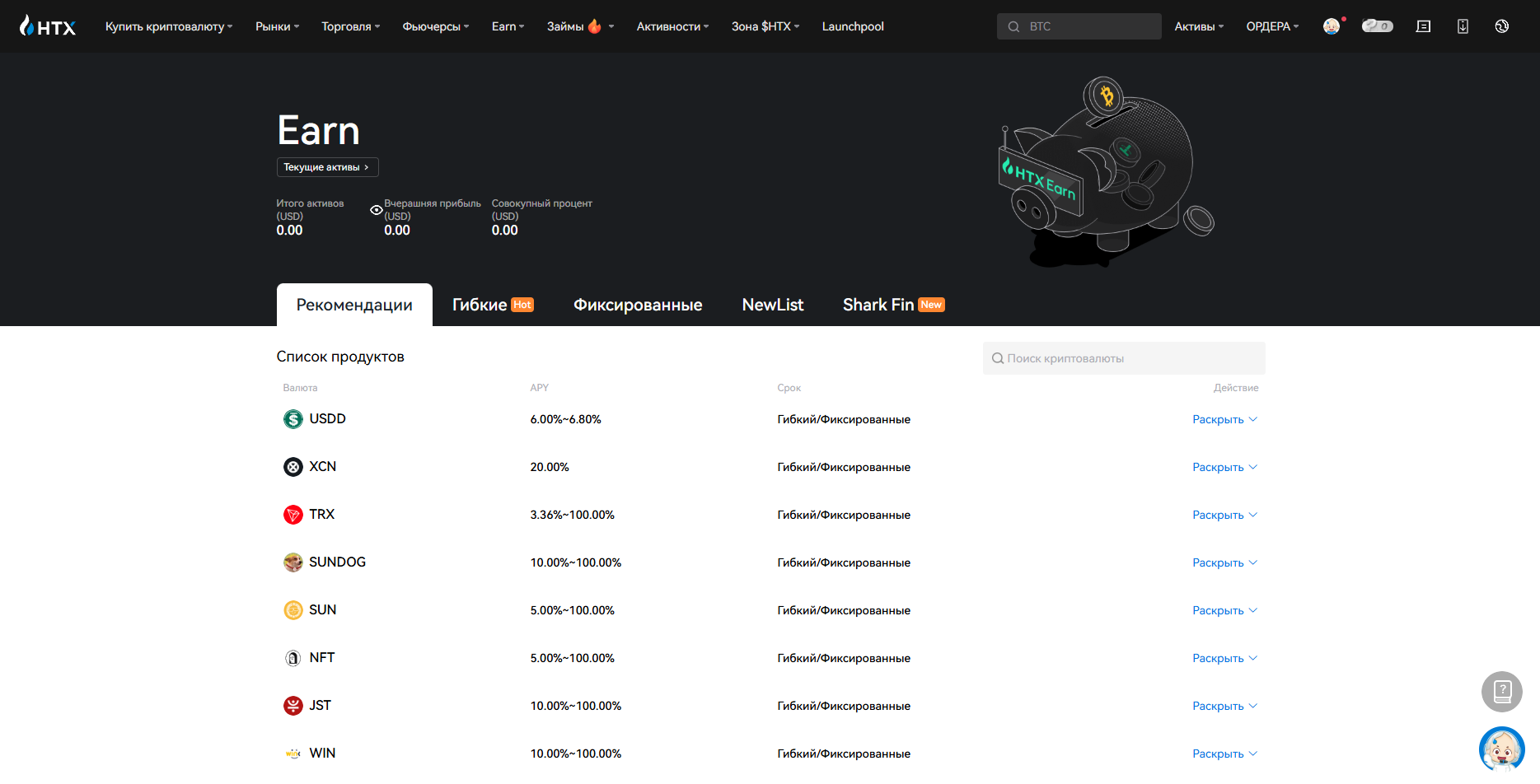Viewport: 1540px width, 784px height.
Task: Click the XCN coin icon
Action: point(293,467)
